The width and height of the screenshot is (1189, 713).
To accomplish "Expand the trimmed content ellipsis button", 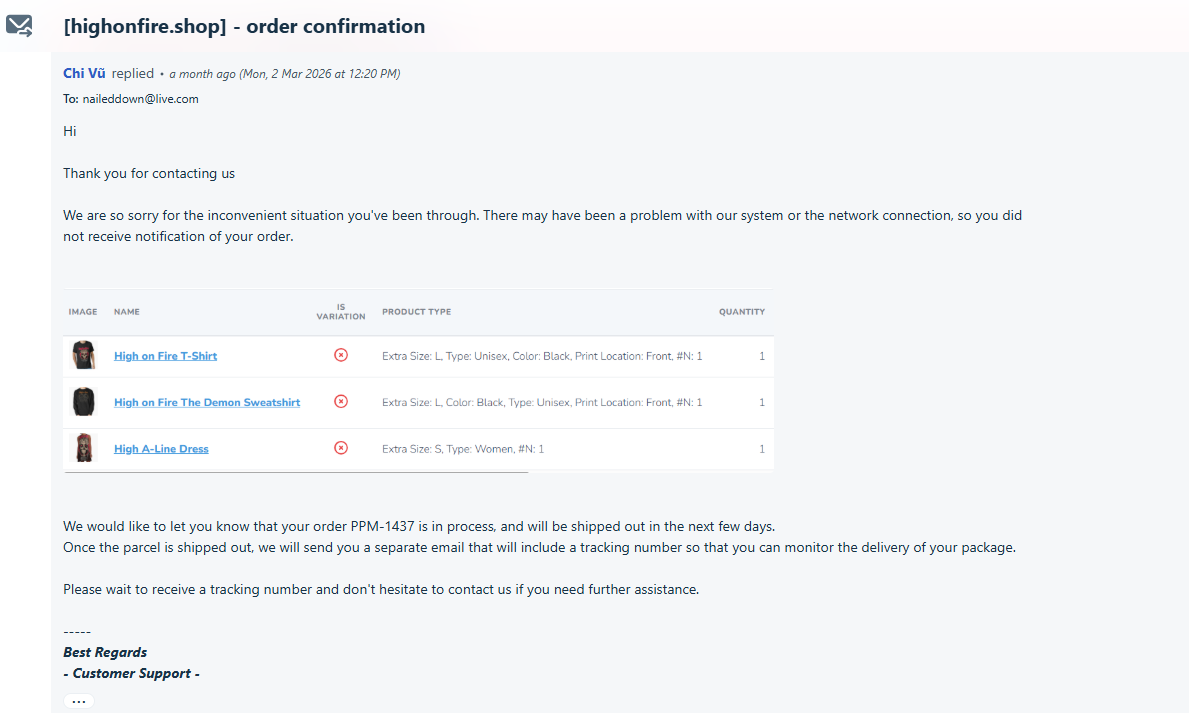I will 79,701.
